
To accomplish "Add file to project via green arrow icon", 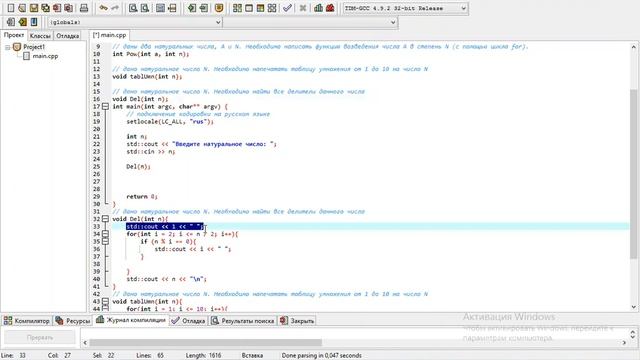I will click(x=191, y=8).
